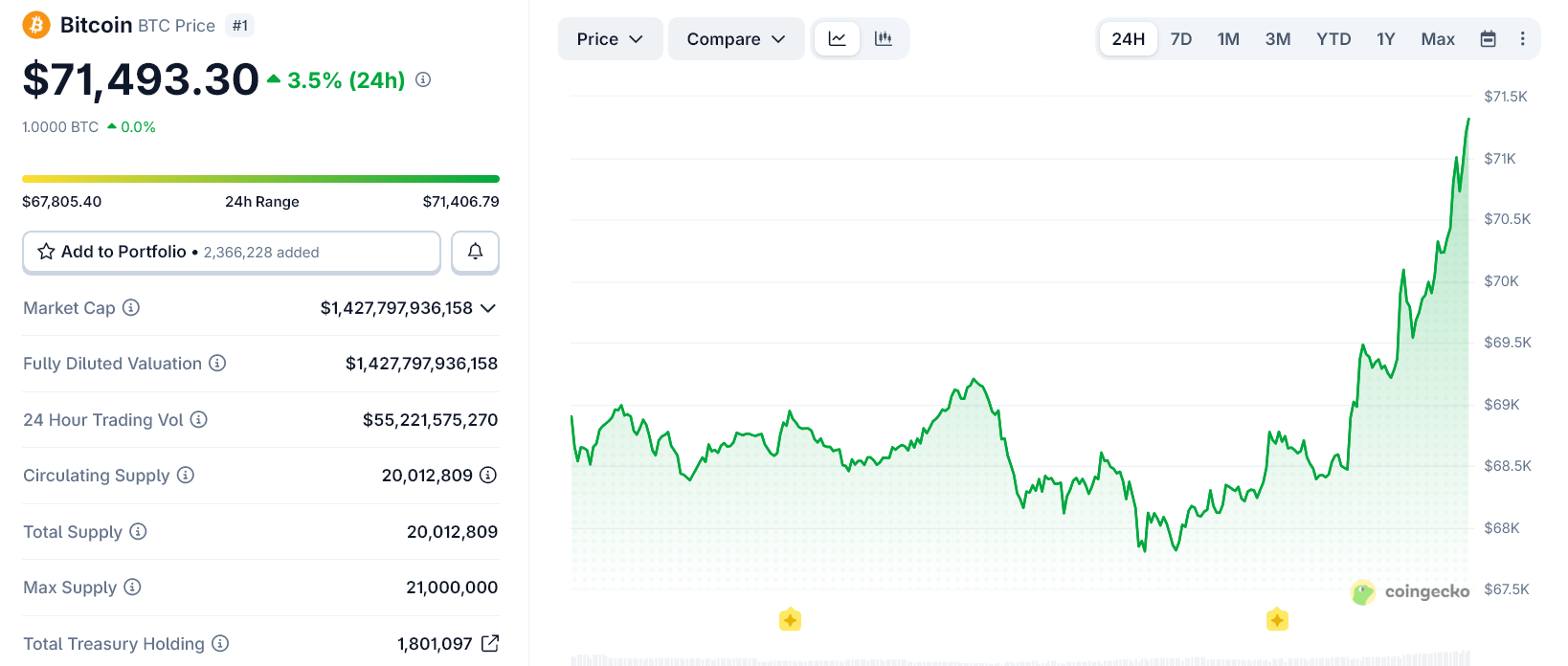Click the Bitcoin logo icon
Screen dimensions: 1568x666
pos(36,25)
